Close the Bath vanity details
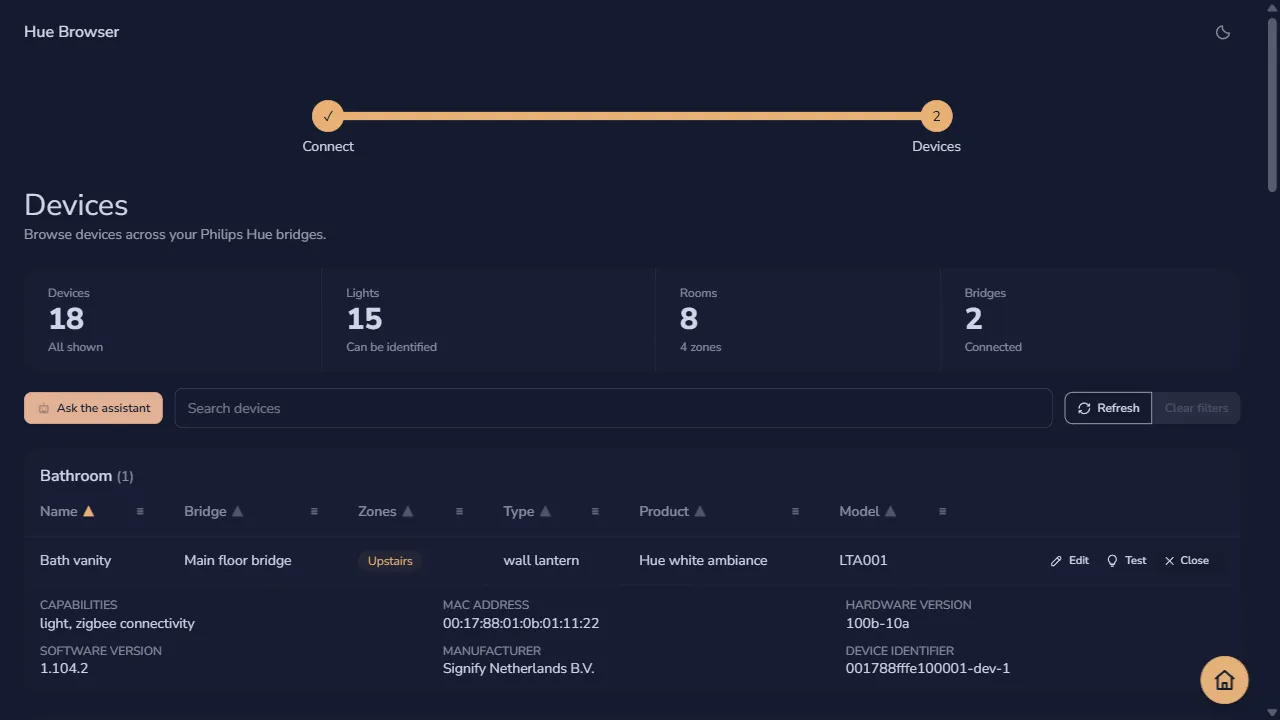1280x720 pixels. [1186, 561]
